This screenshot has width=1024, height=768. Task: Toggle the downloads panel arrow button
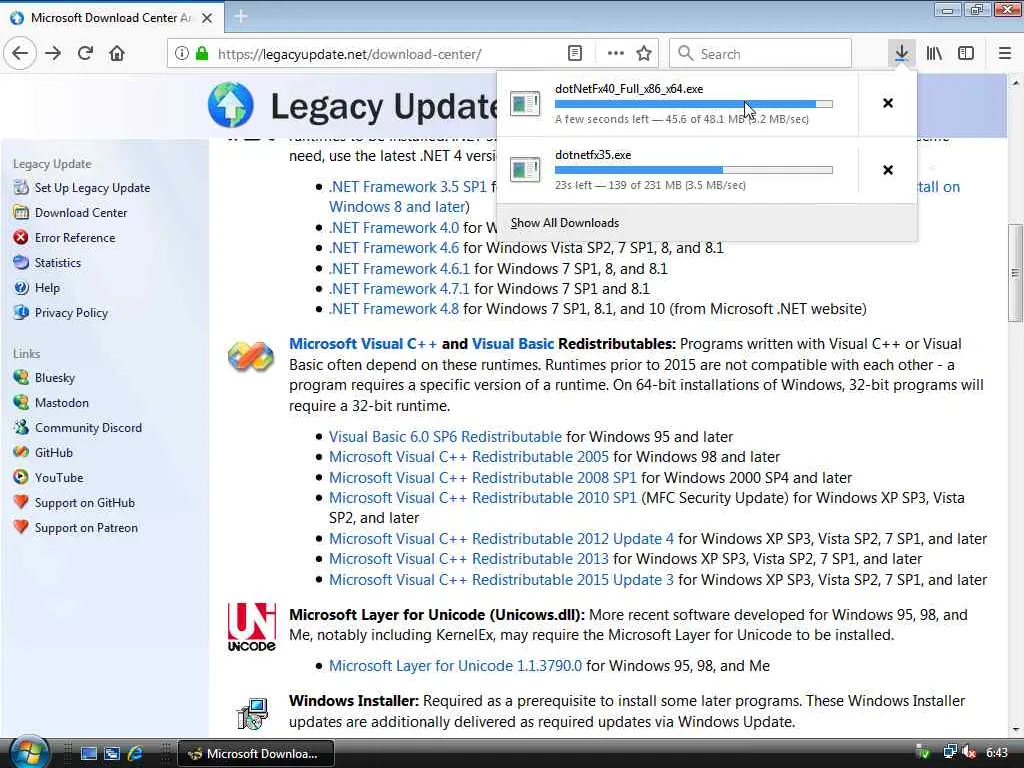[x=901, y=54]
